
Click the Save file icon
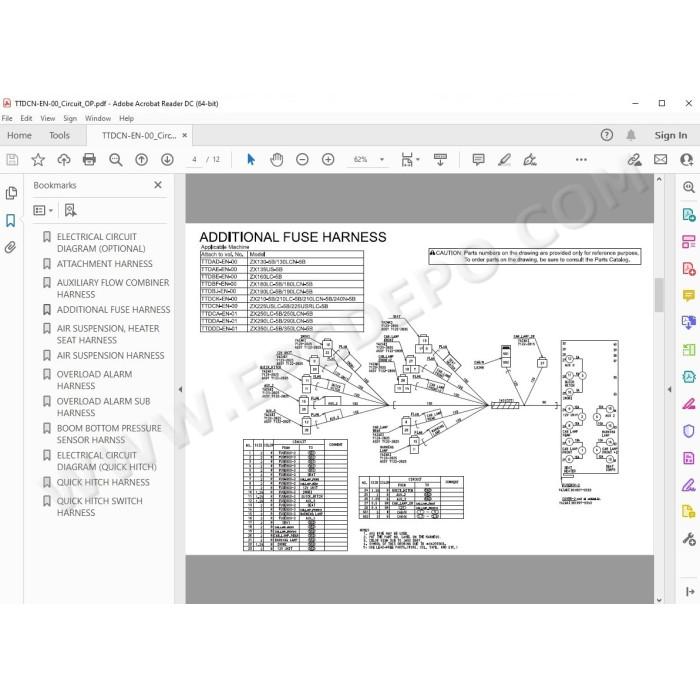12,159
